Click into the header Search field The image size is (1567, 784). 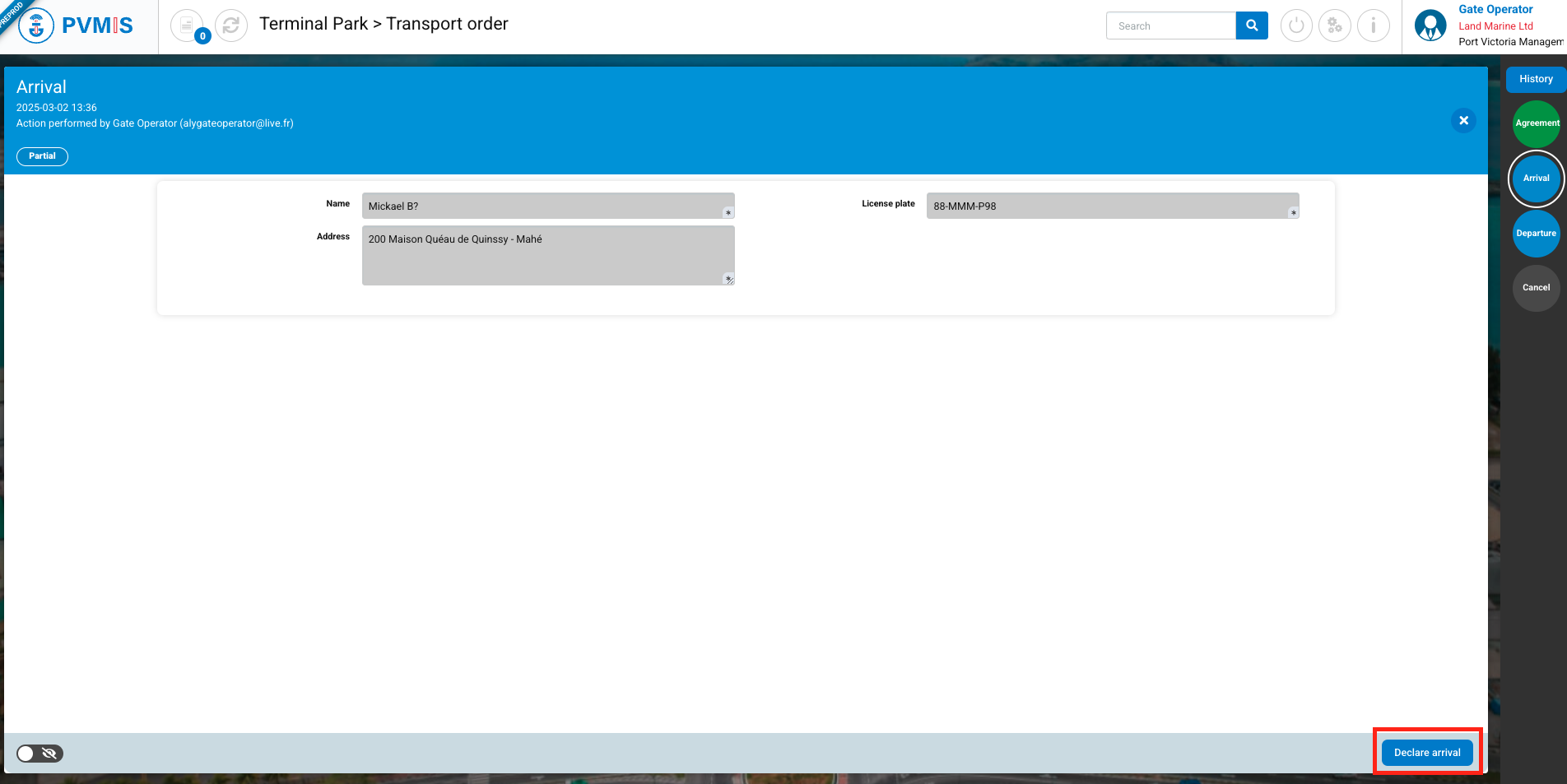coord(1170,26)
